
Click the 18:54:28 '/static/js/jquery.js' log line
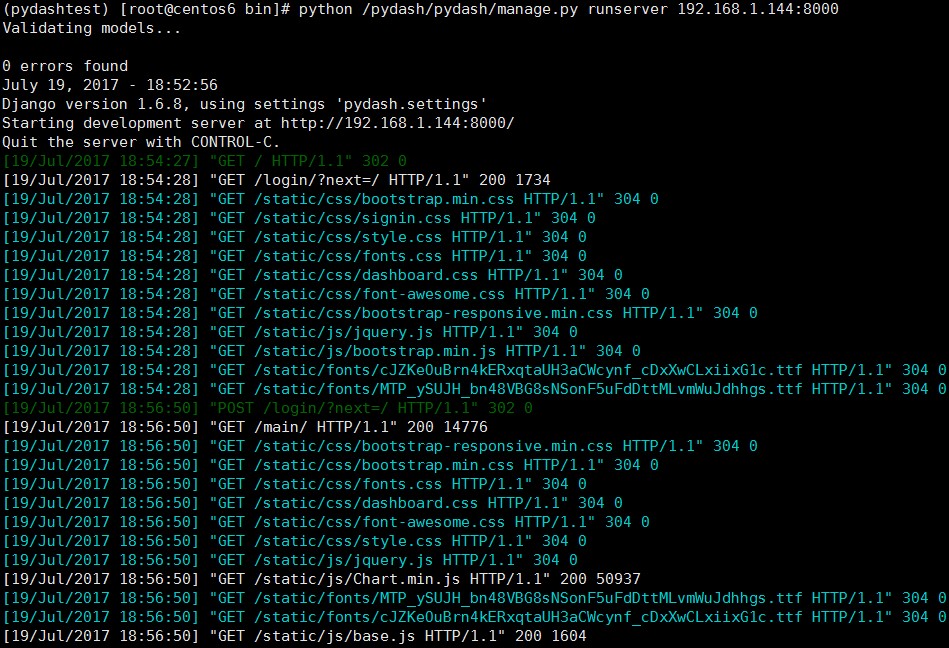(290, 332)
